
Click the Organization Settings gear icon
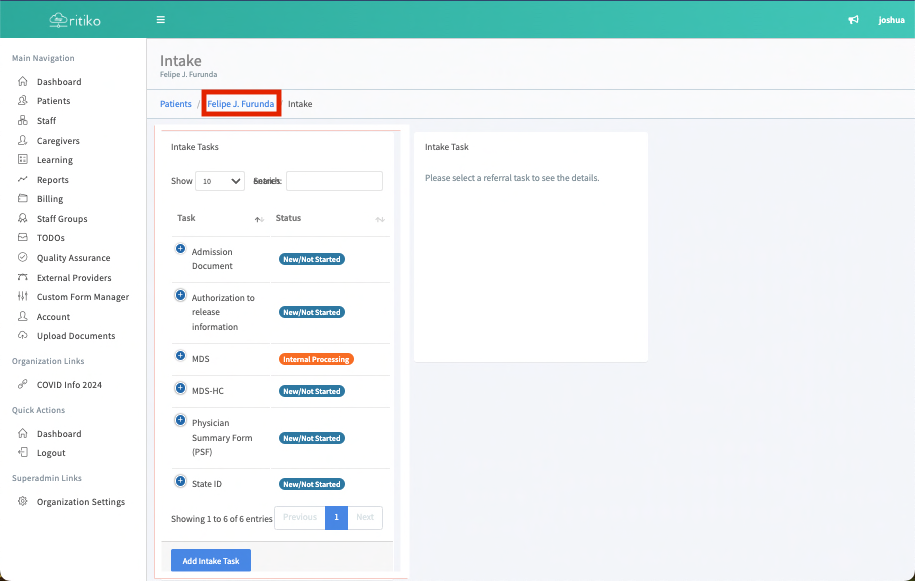23,502
